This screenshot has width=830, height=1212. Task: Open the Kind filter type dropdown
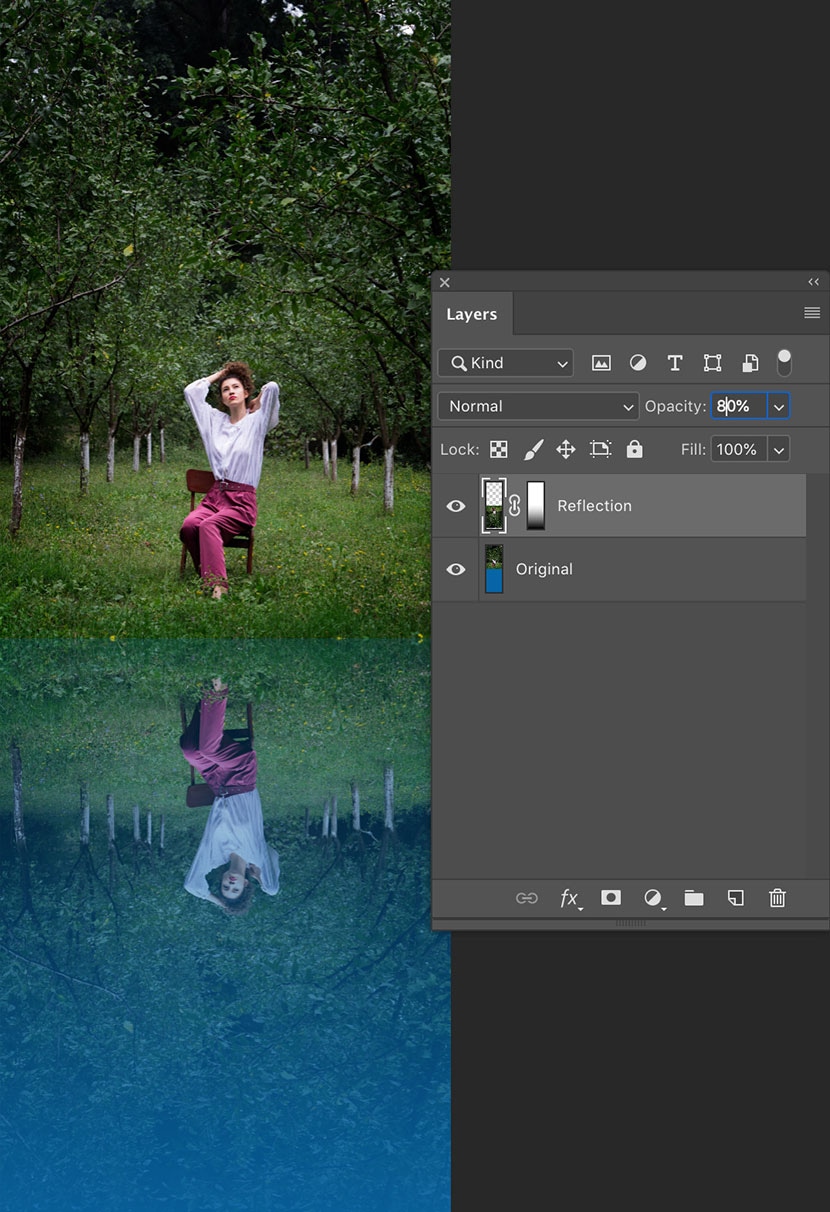pos(505,363)
